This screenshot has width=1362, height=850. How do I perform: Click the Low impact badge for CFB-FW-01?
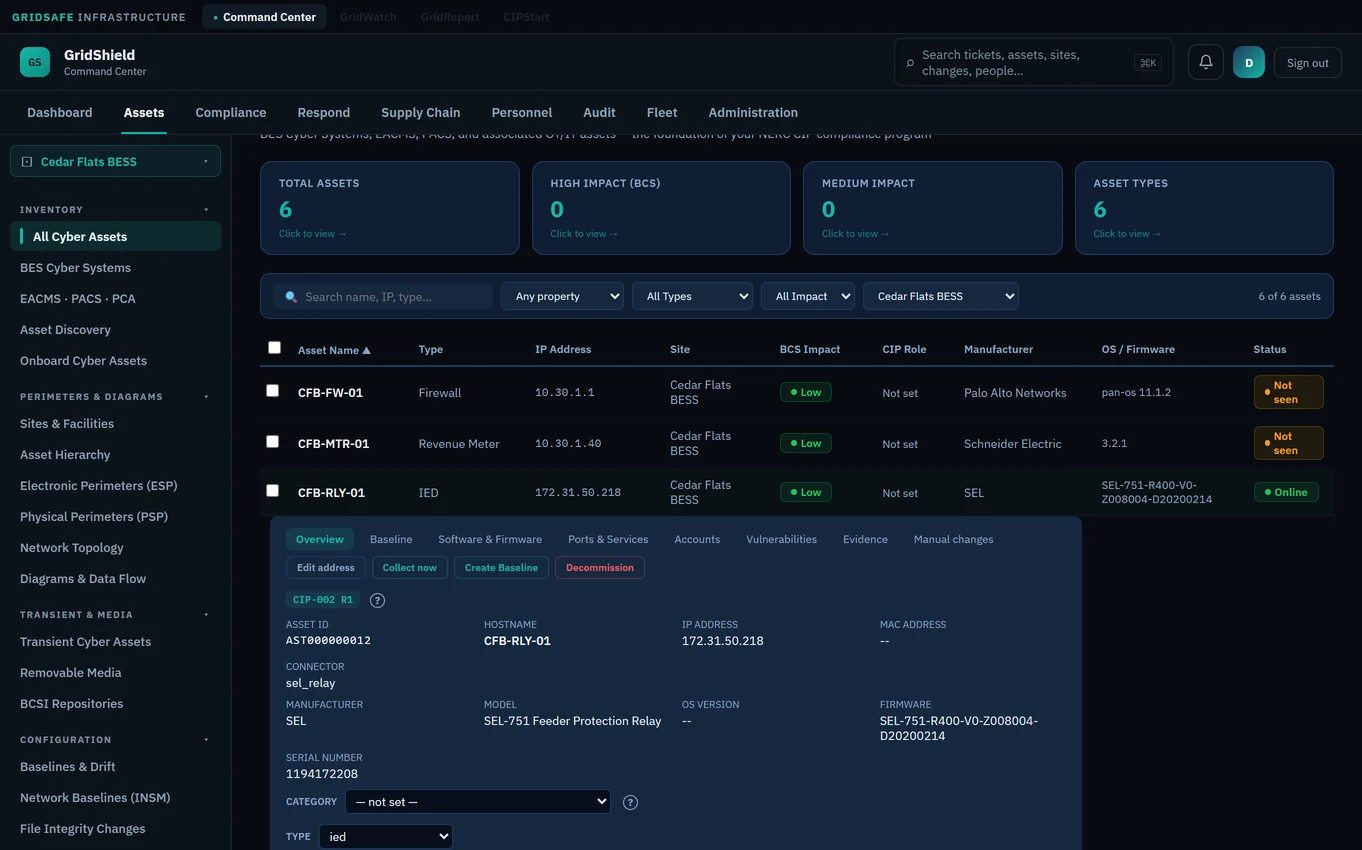tap(805, 392)
